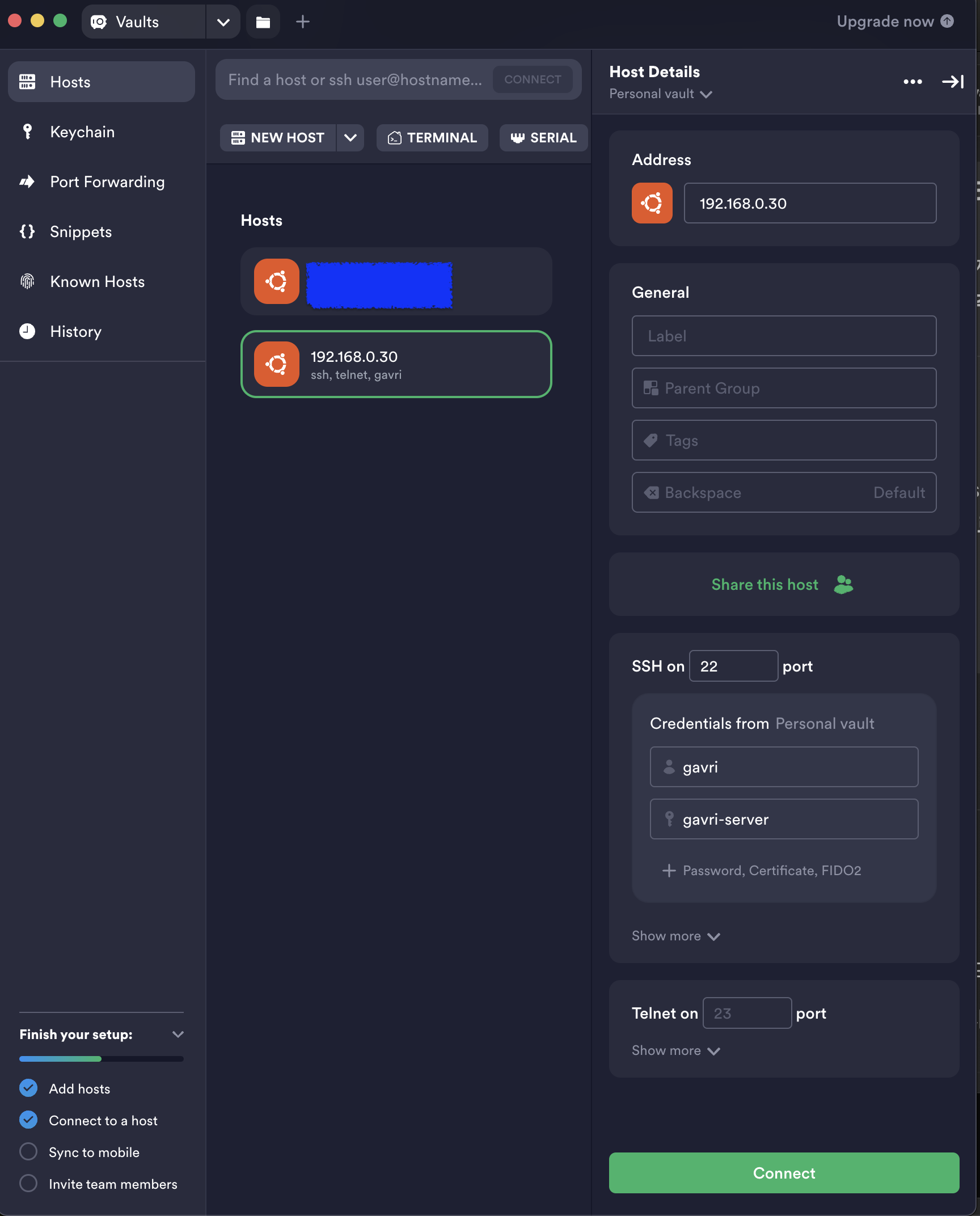The image size is (980, 1216).
Task: Click the Snippets braces icon
Action: tap(27, 231)
